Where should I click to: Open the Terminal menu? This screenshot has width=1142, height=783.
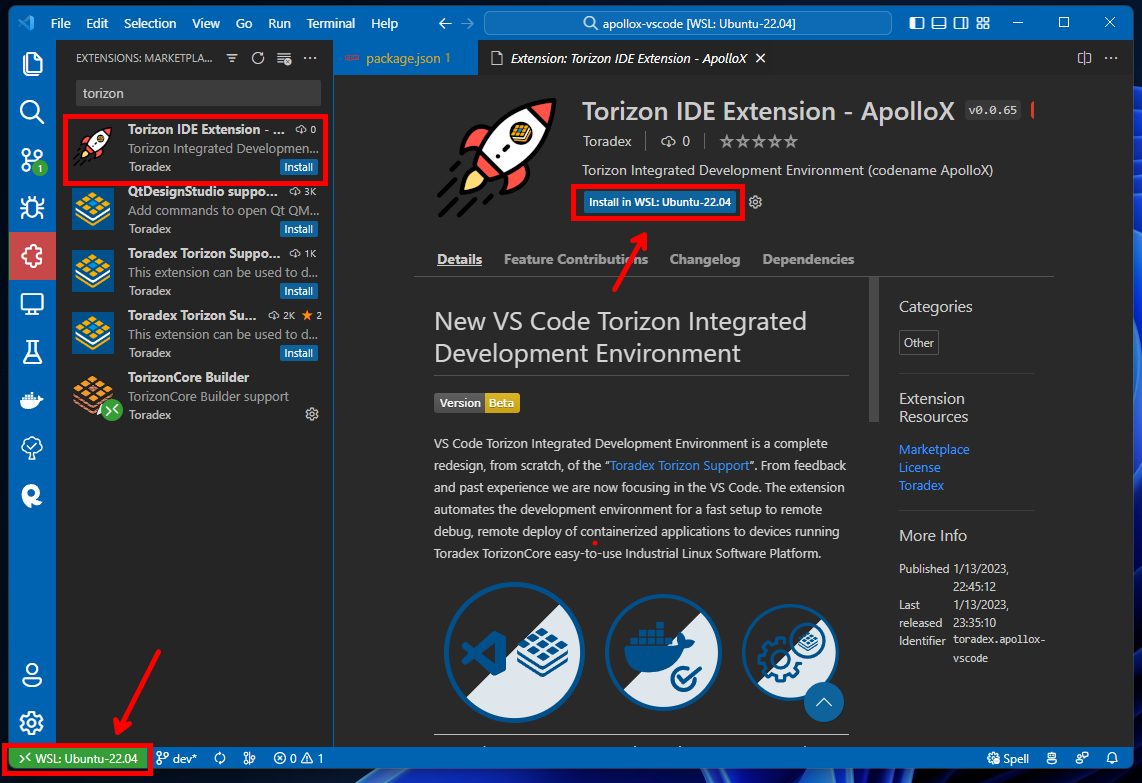click(x=330, y=23)
